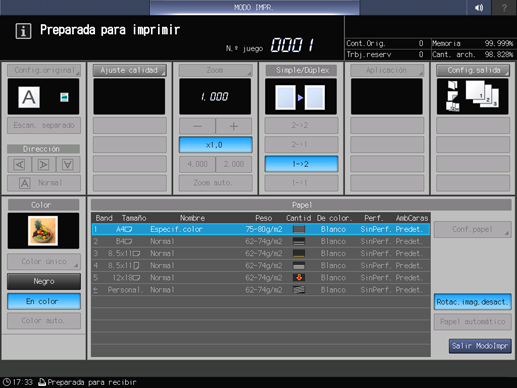This screenshot has height=388, width=517.
Task: Select 1->1 simplex mode
Action: pyautogui.click(x=301, y=183)
